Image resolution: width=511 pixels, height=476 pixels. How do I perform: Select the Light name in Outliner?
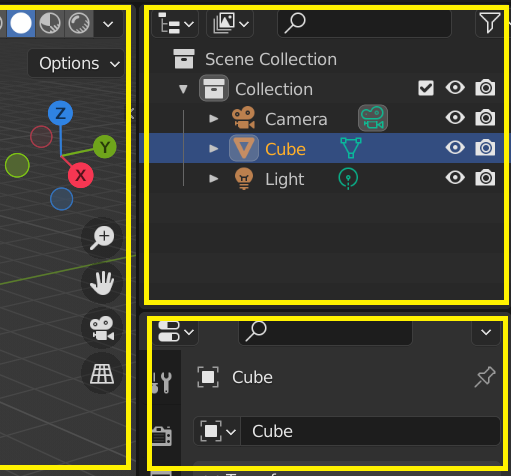[x=285, y=179]
